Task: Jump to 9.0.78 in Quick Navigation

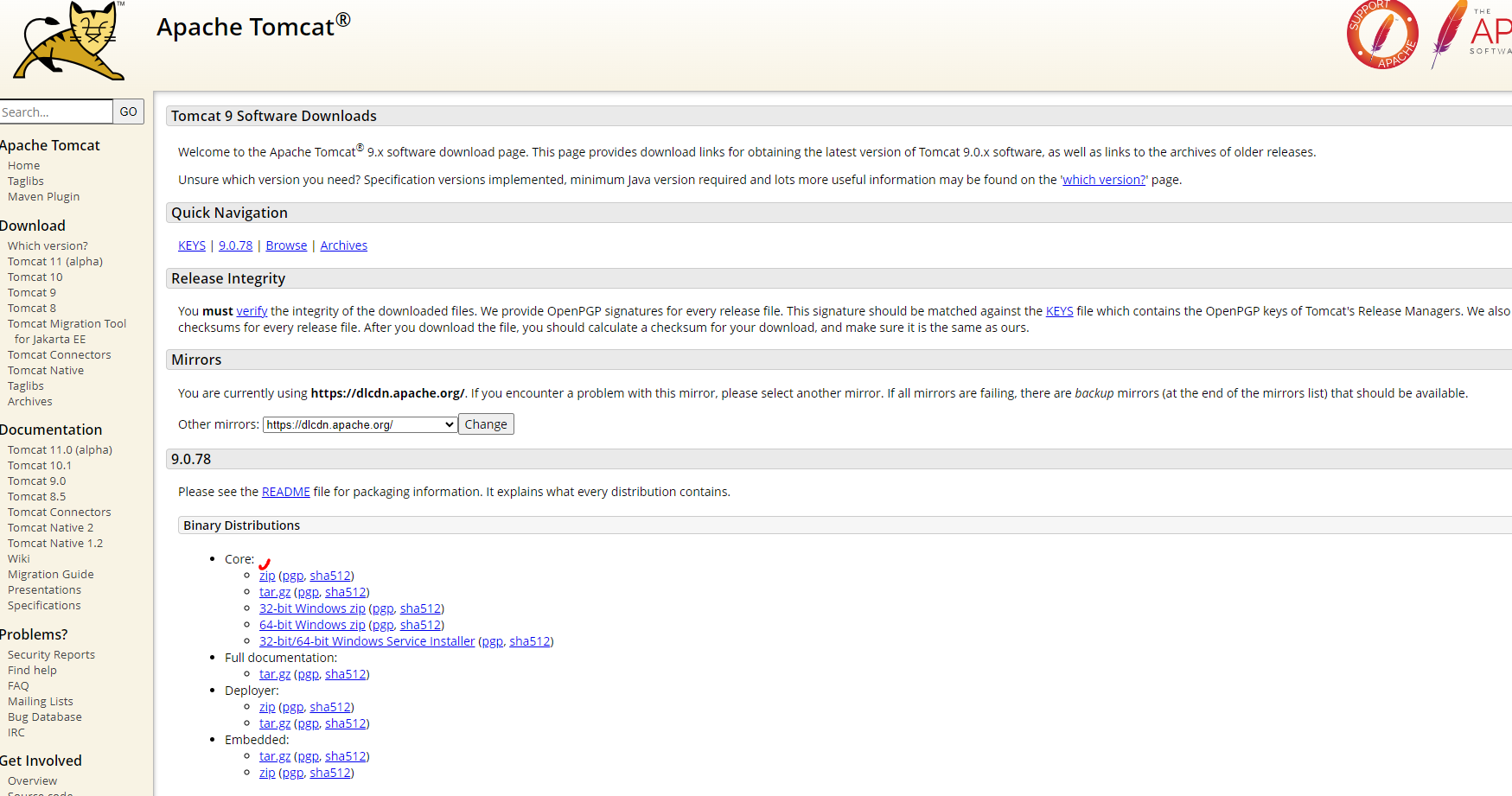Action: (236, 245)
